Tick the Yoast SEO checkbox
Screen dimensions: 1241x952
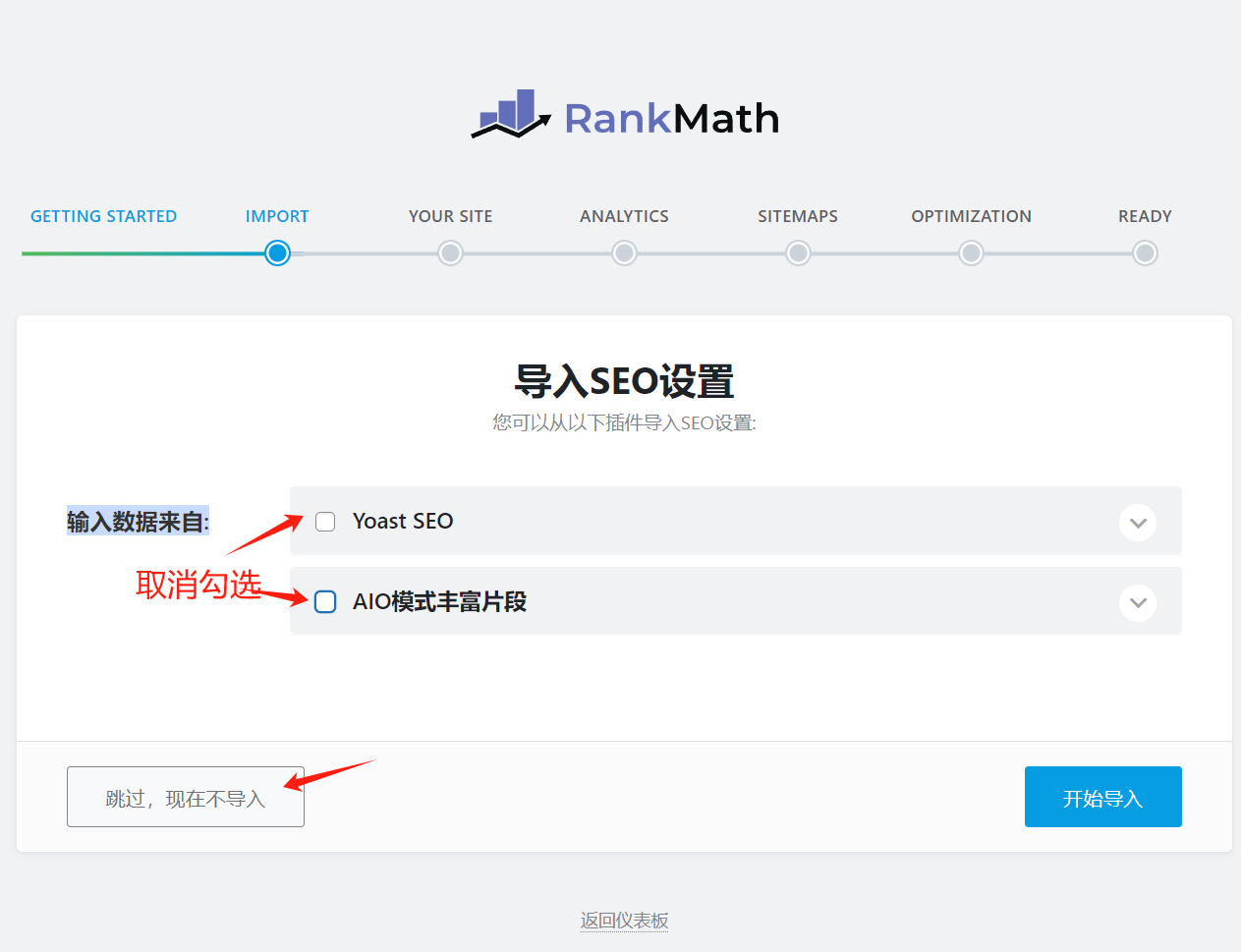click(x=325, y=522)
